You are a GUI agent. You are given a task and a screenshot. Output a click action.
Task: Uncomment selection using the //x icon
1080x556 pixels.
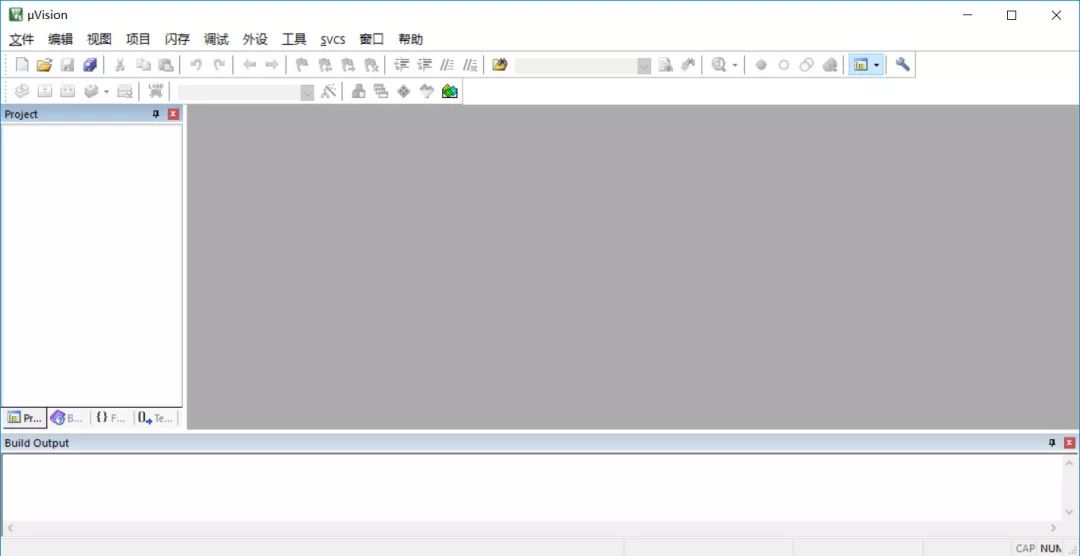pyautogui.click(x=470, y=65)
